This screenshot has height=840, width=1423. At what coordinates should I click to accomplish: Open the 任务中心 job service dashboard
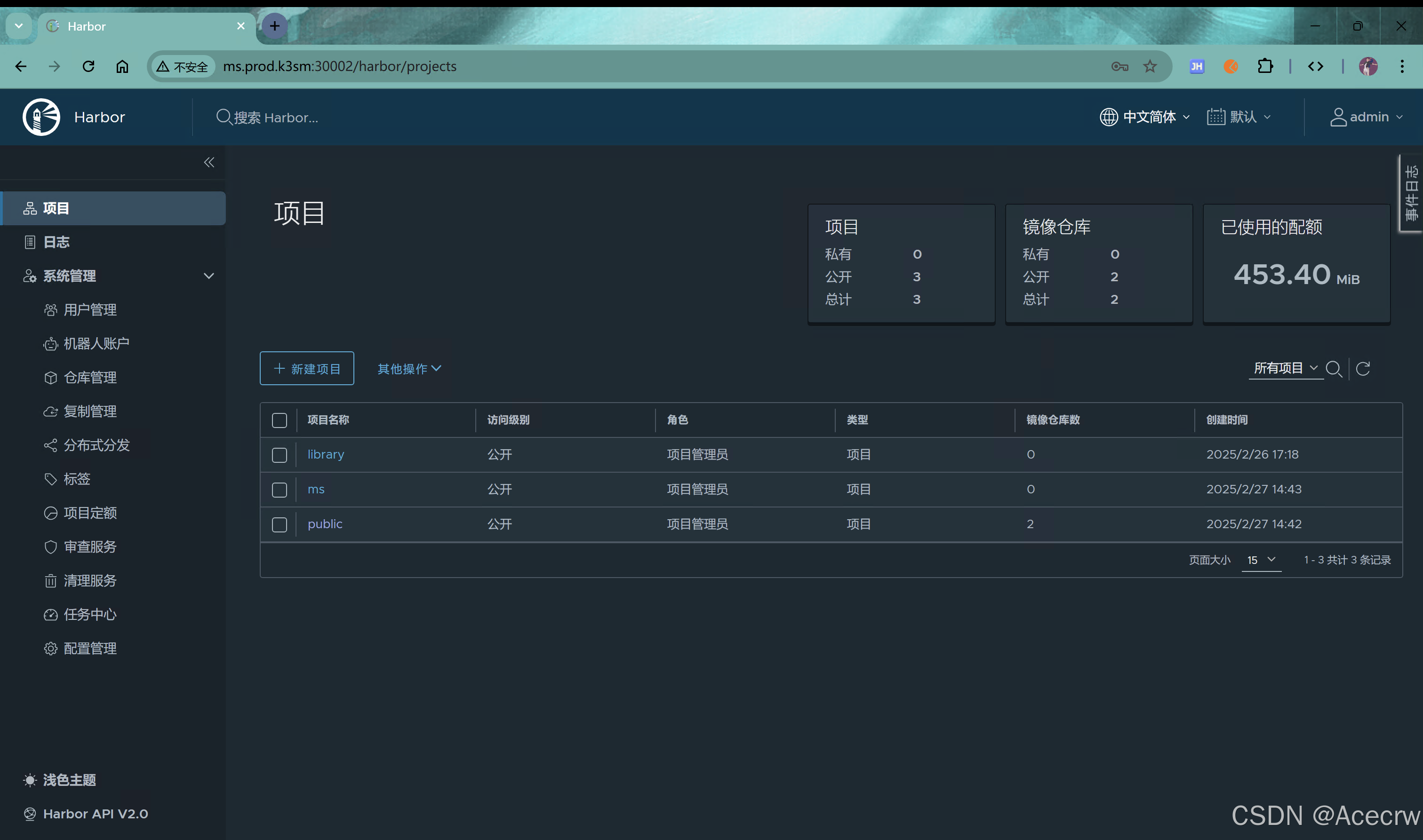pos(89,614)
